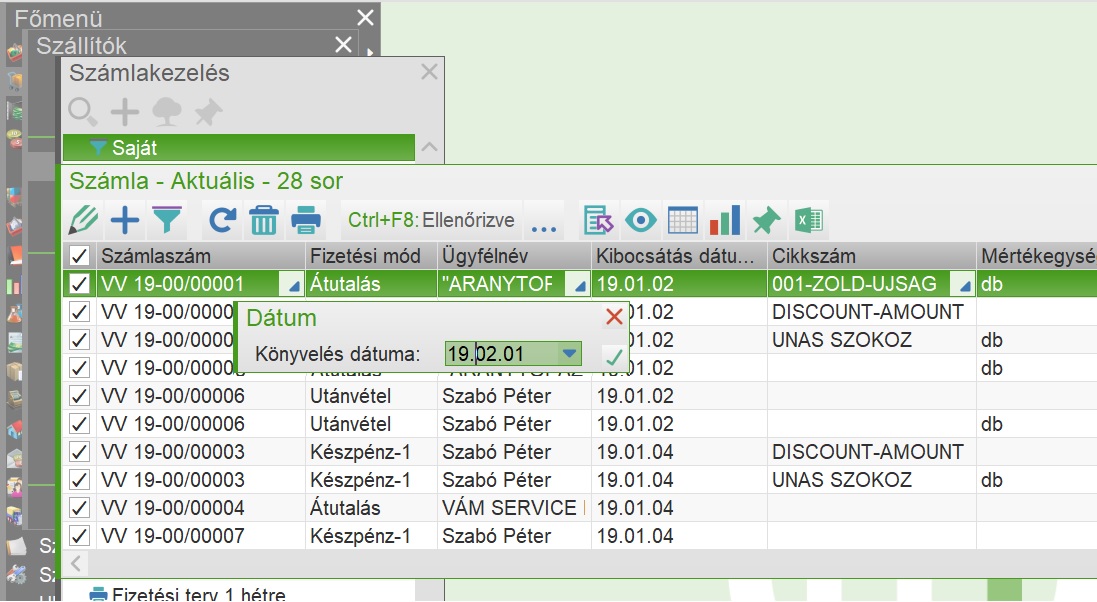Toggle checkbox of VV 19-00/00006 row with db unit
The width and height of the screenshot is (1097, 602).
tap(79, 424)
